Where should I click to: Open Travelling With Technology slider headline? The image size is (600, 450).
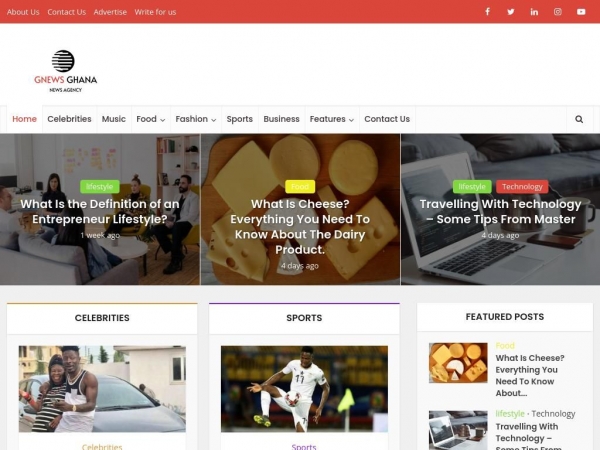click(501, 211)
